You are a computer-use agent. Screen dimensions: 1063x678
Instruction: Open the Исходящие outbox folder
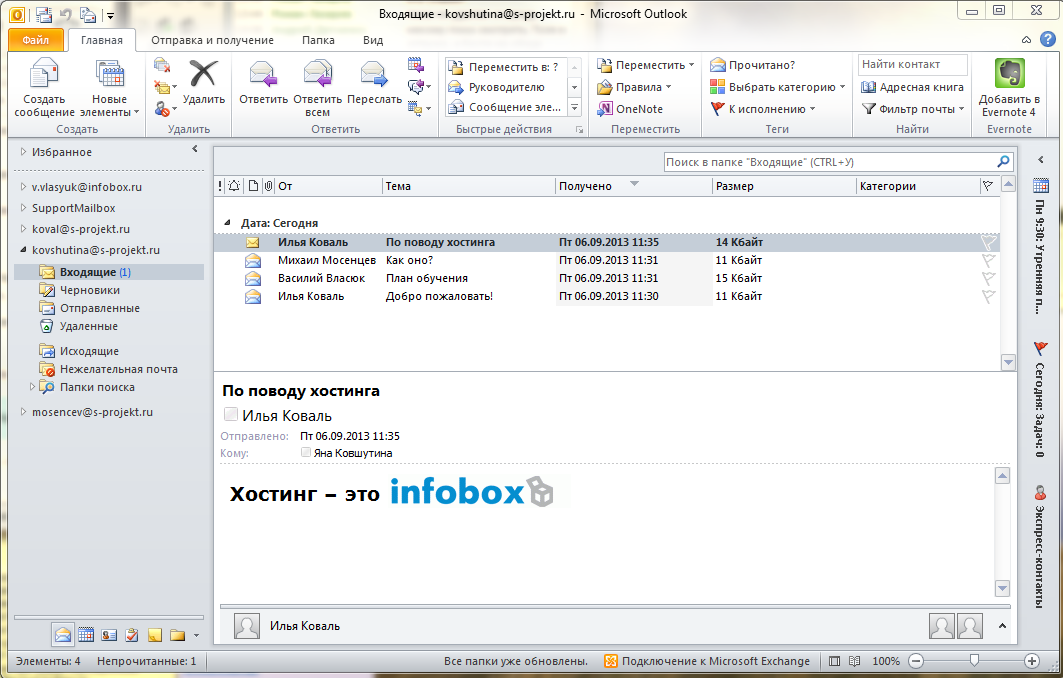coord(89,351)
